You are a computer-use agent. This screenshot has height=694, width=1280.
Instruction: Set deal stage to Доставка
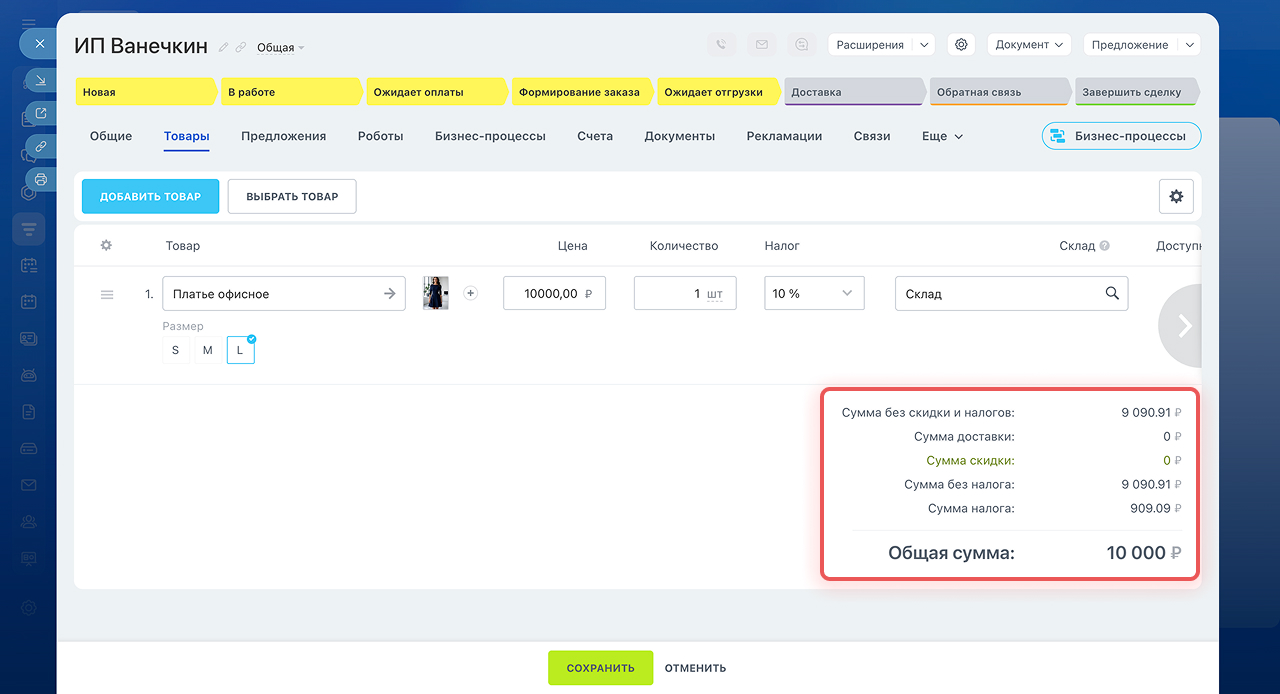pos(852,92)
